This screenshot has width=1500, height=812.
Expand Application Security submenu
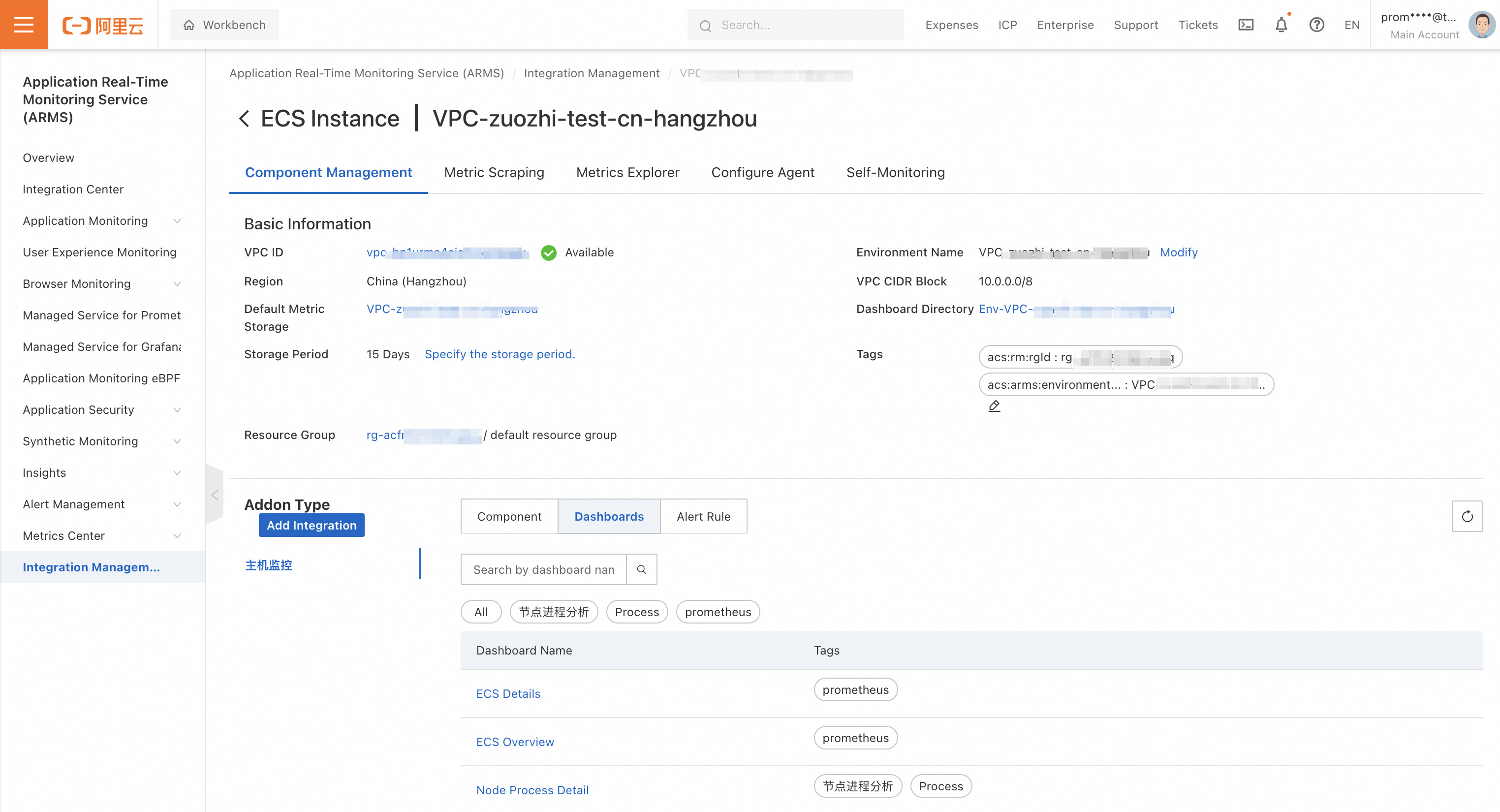(177, 409)
